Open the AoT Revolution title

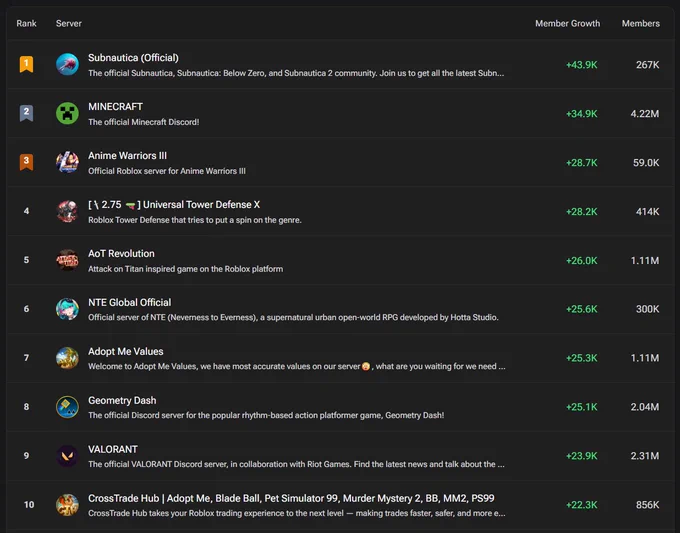pos(121,254)
